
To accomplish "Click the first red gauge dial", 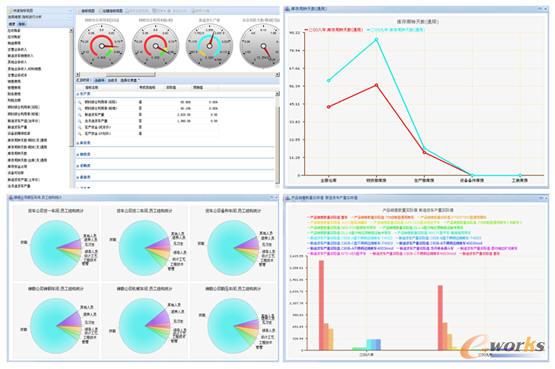I will pos(102,46).
